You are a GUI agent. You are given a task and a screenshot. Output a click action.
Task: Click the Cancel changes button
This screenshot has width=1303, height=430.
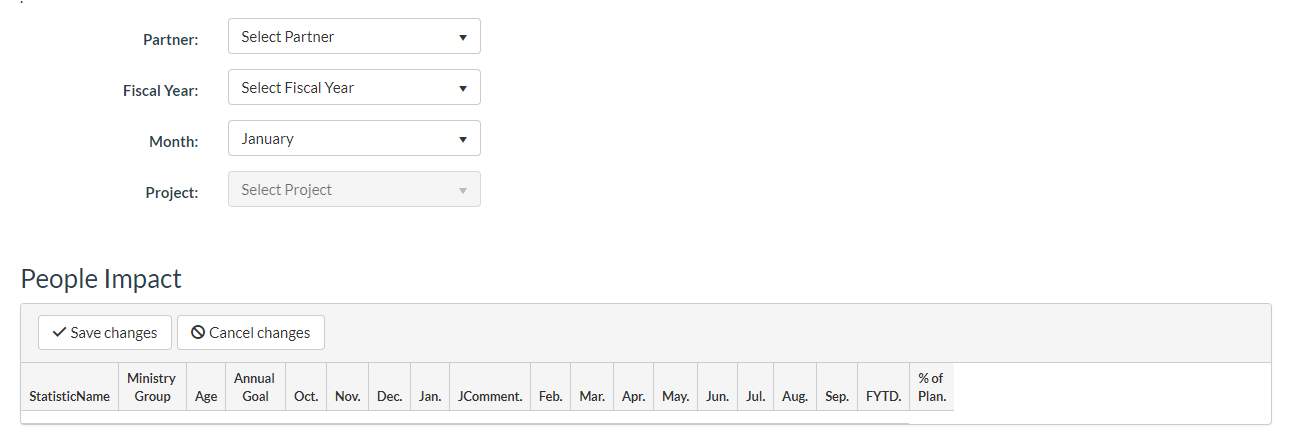(x=251, y=333)
